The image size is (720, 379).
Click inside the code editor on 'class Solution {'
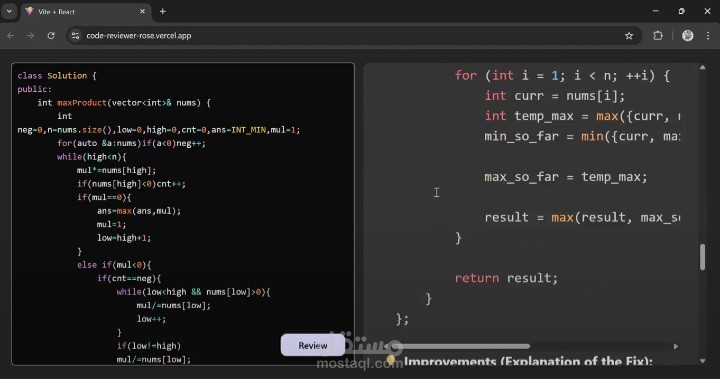coord(57,76)
